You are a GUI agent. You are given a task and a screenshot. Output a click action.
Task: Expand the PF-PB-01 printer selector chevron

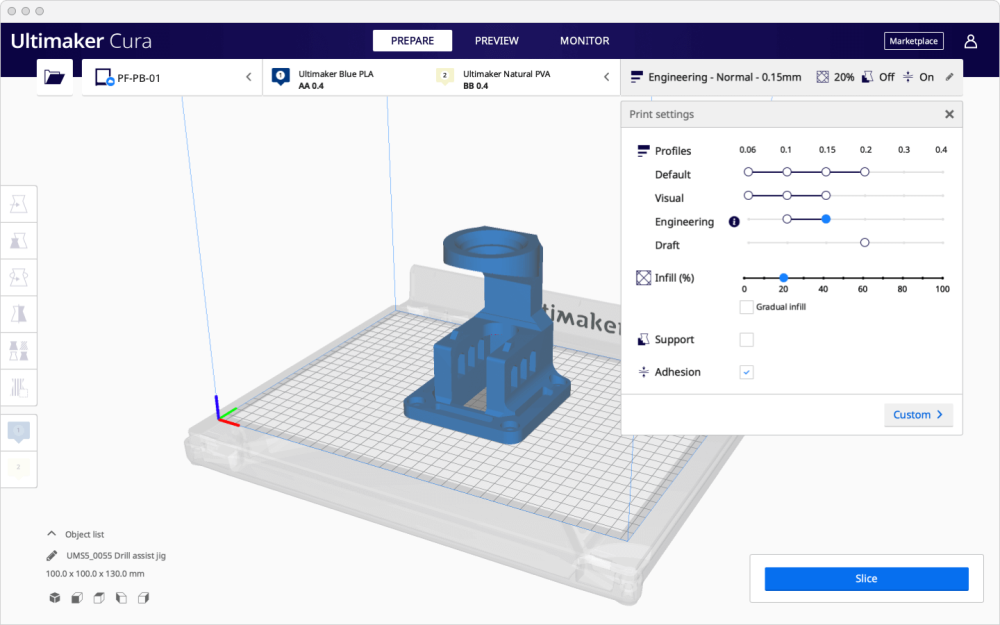pos(249,77)
